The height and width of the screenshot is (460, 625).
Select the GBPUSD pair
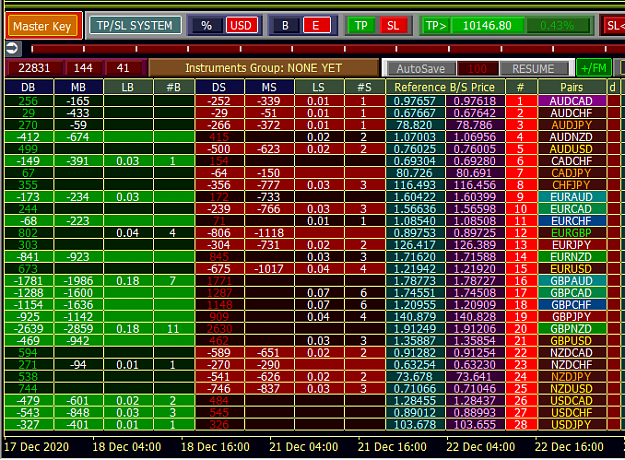point(572,340)
